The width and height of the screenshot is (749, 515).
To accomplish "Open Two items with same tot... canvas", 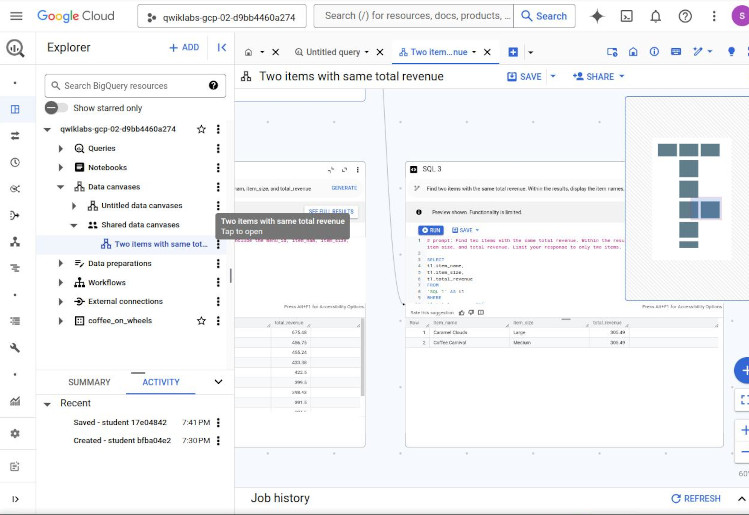I will click(x=154, y=244).
